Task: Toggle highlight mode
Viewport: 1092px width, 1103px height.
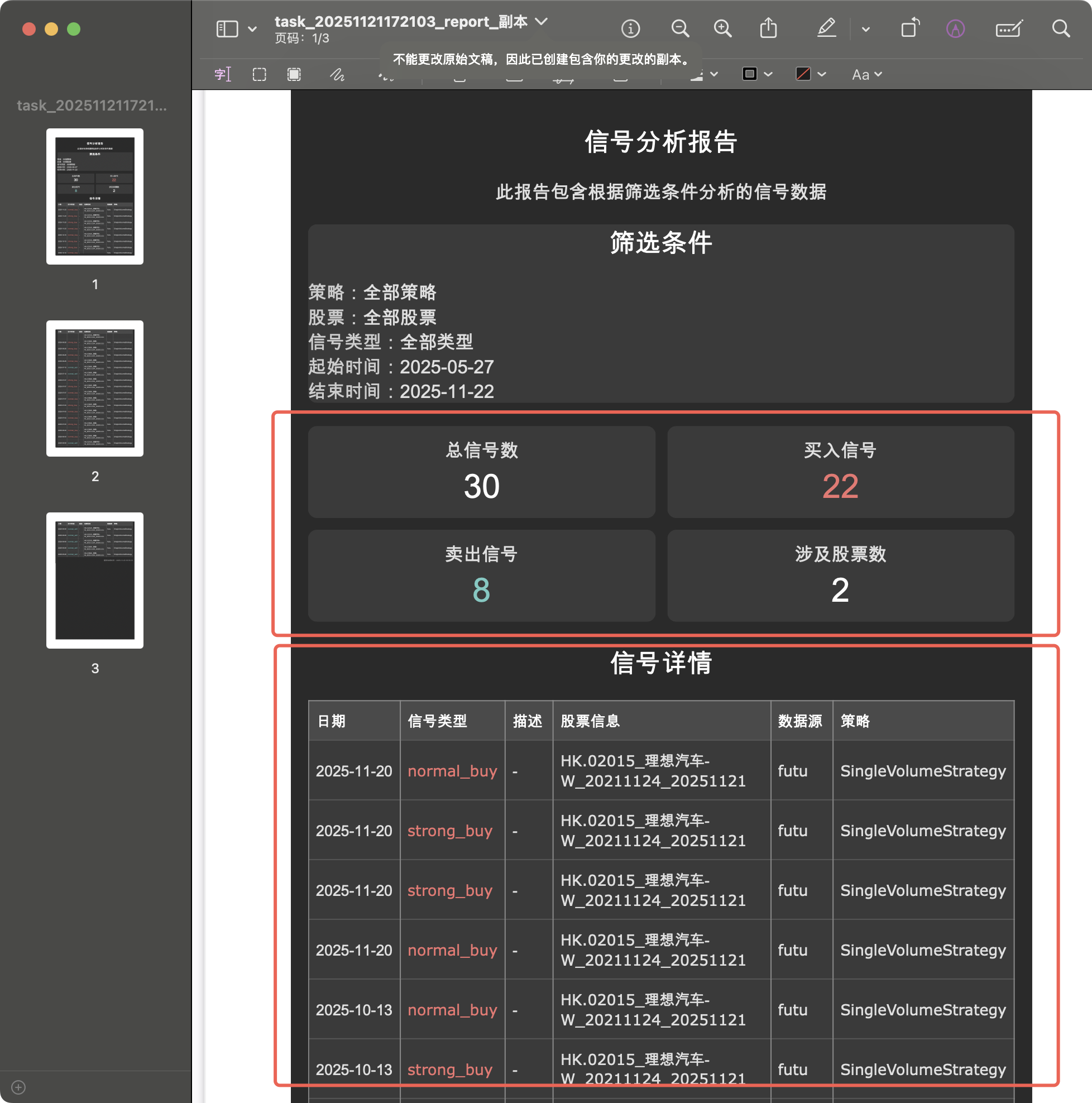Action: click(x=826, y=28)
